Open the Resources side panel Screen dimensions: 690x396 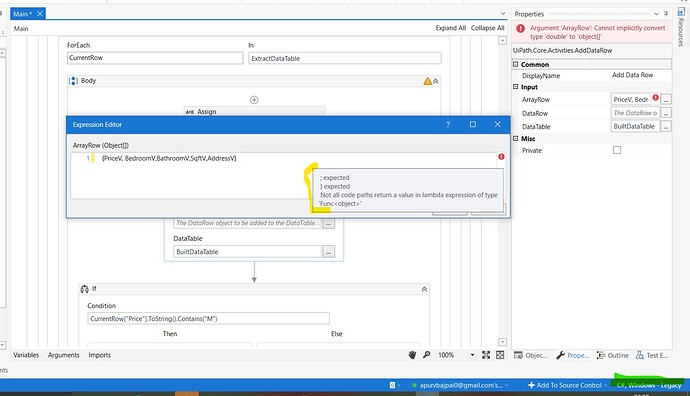(681, 26)
